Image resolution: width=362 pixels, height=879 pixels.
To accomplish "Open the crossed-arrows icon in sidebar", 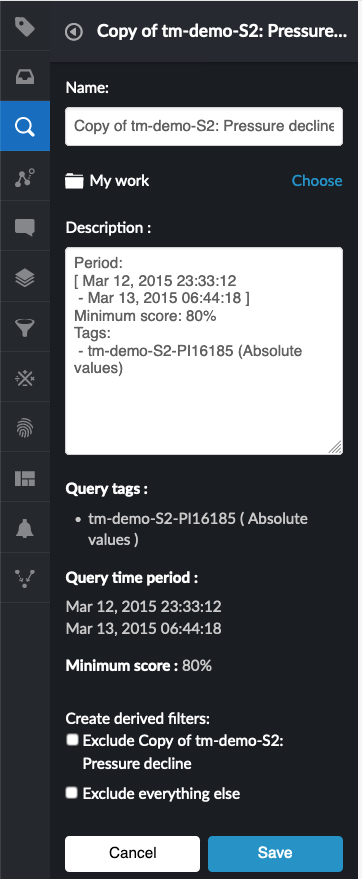I will [25, 378].
